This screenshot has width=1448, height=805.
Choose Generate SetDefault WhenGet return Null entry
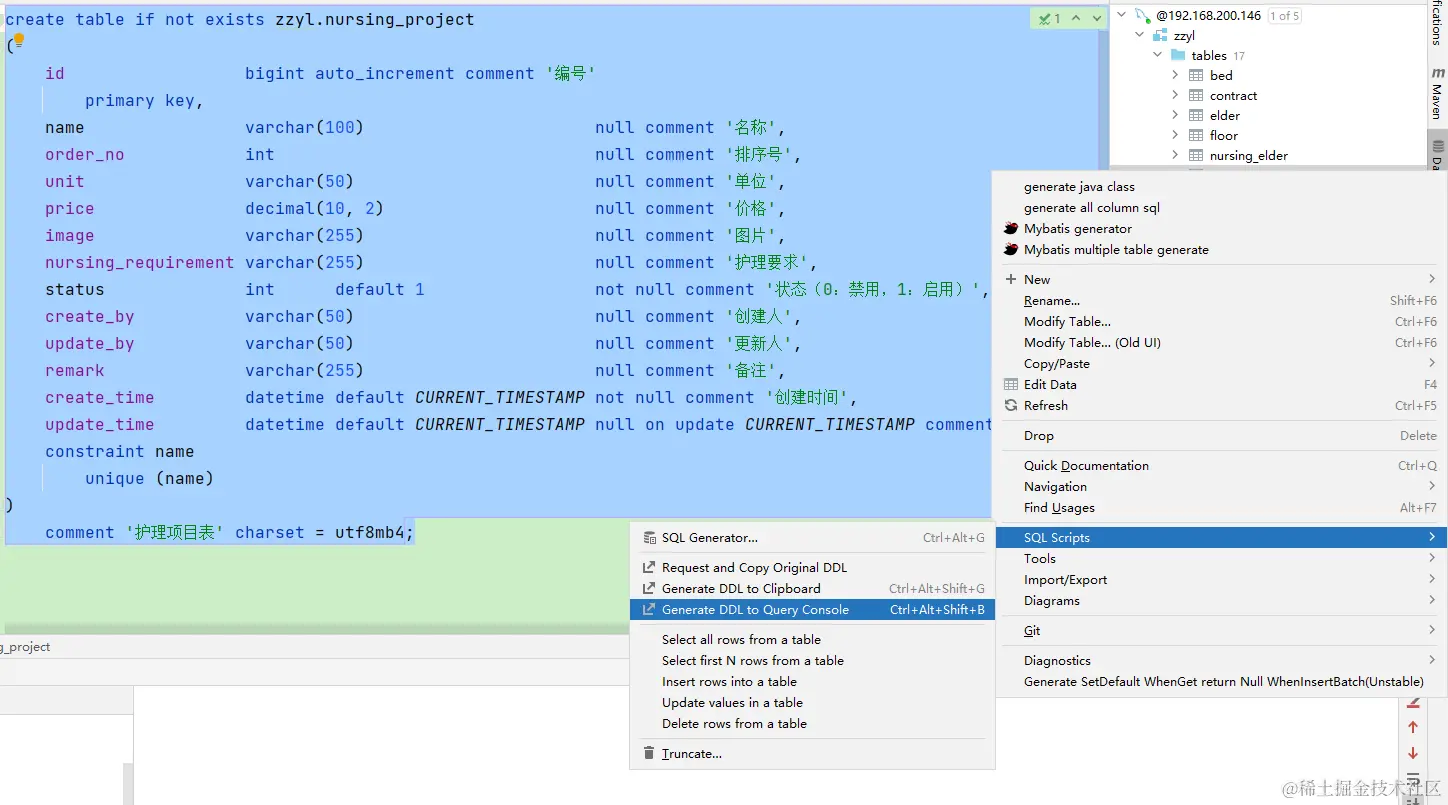(1221, 682)
